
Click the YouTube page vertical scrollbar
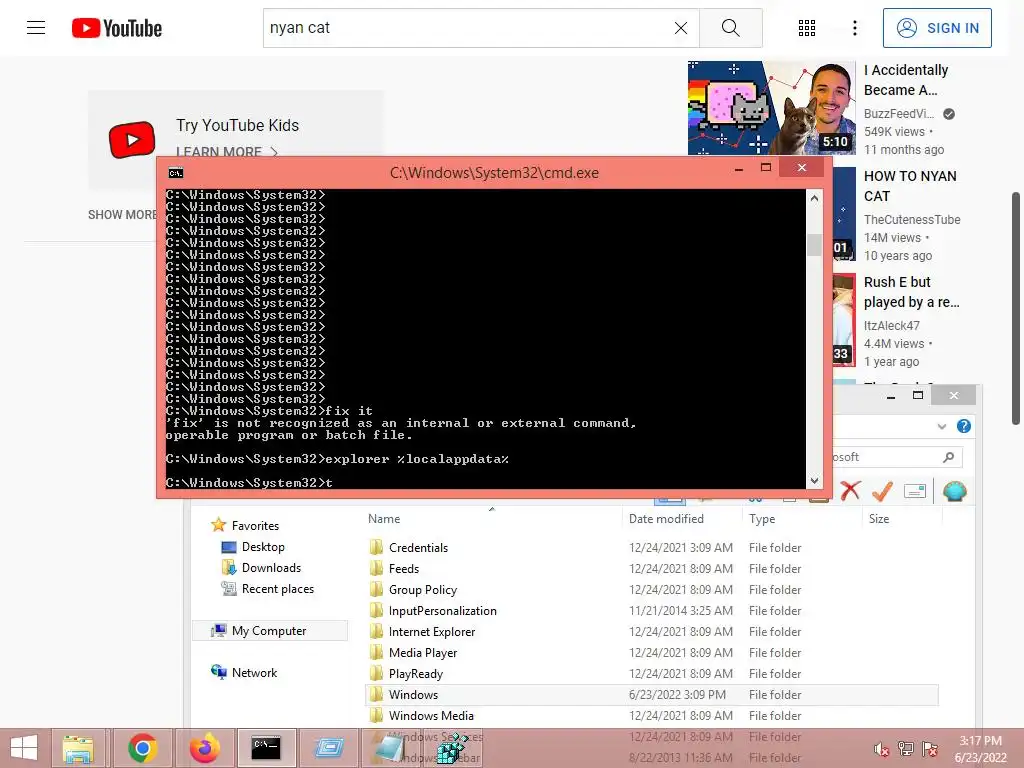coord(1016,308)
